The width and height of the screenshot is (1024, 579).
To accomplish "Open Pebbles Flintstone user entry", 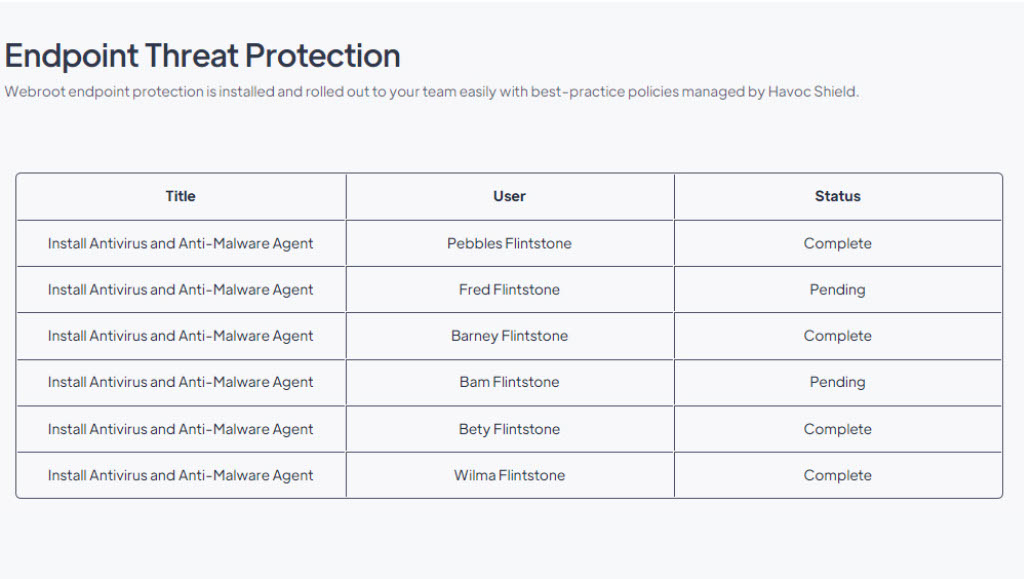I will (x=509, y=243).
